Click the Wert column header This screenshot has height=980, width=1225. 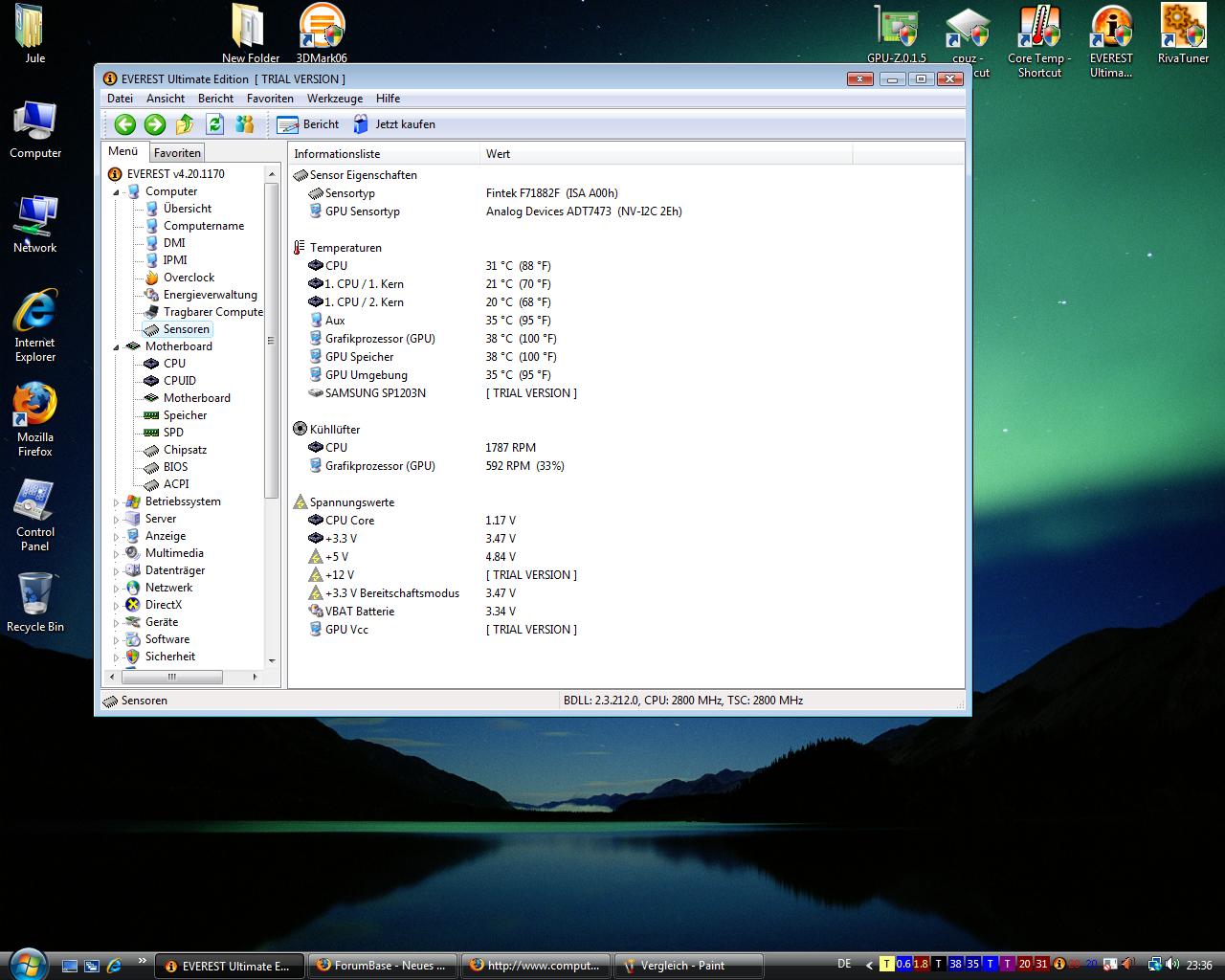(666, 153)
